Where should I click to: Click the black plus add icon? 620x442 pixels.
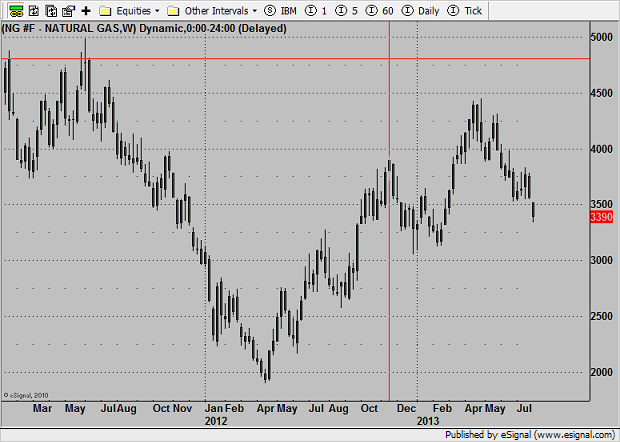[x=86, y=11]
